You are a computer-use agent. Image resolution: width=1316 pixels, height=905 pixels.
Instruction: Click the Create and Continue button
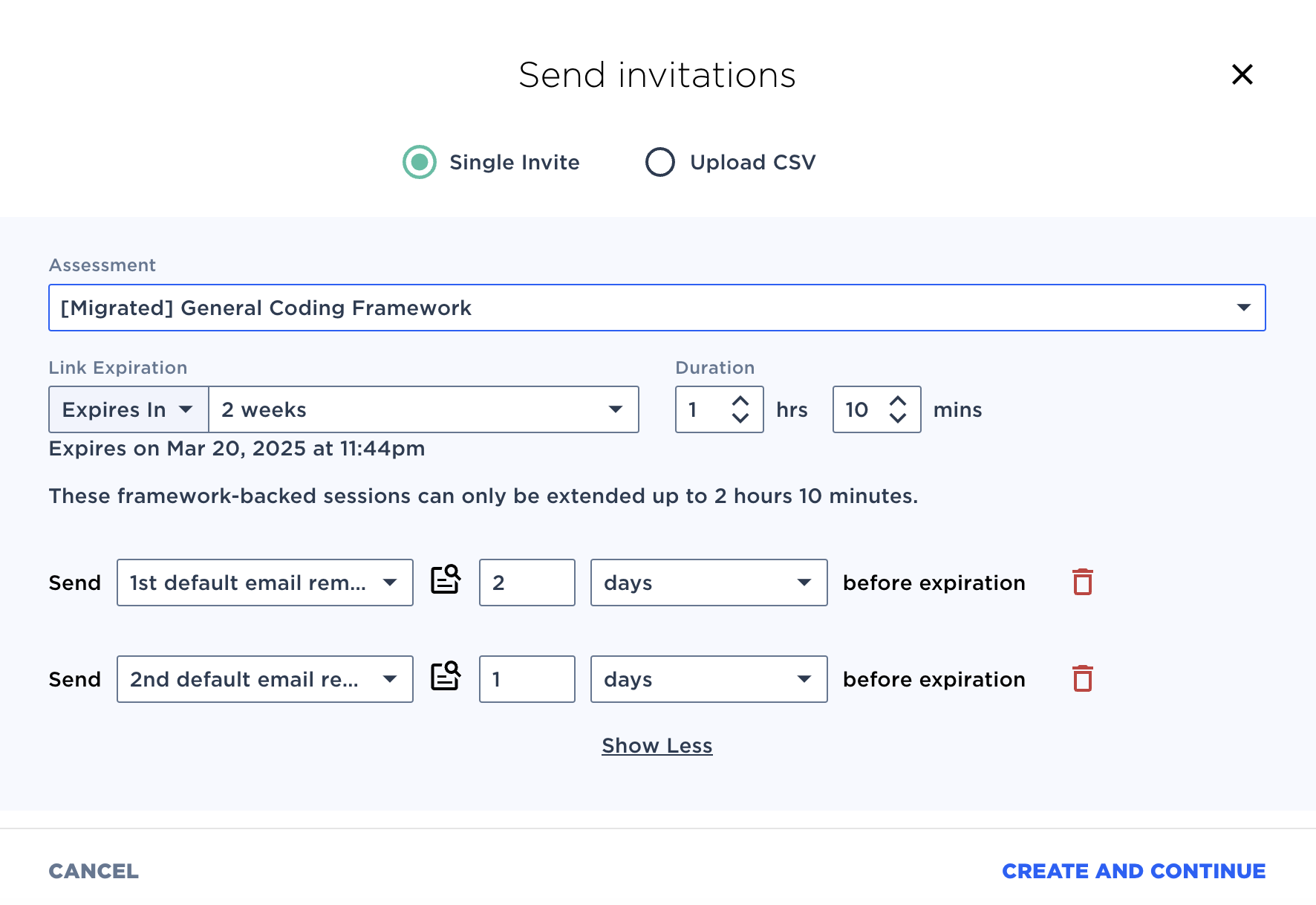pos(1133,871)
